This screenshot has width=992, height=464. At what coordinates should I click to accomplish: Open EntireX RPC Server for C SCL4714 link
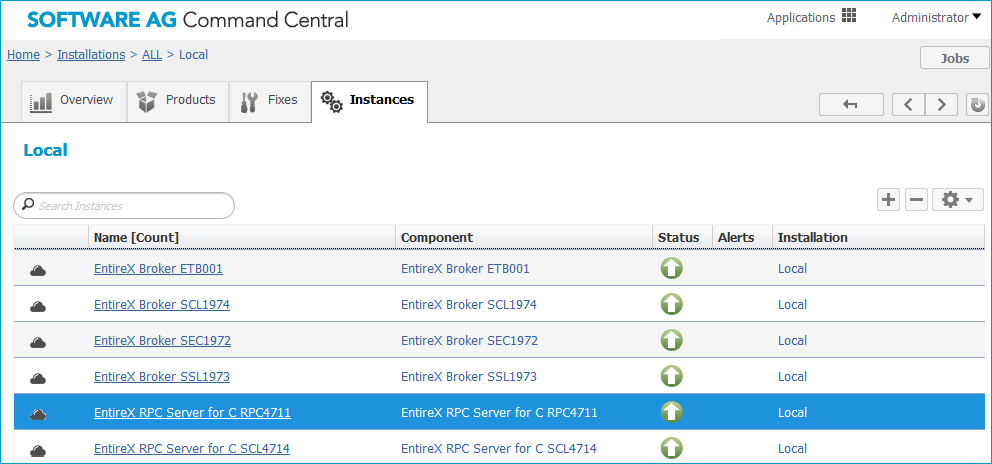coord(192,449)
